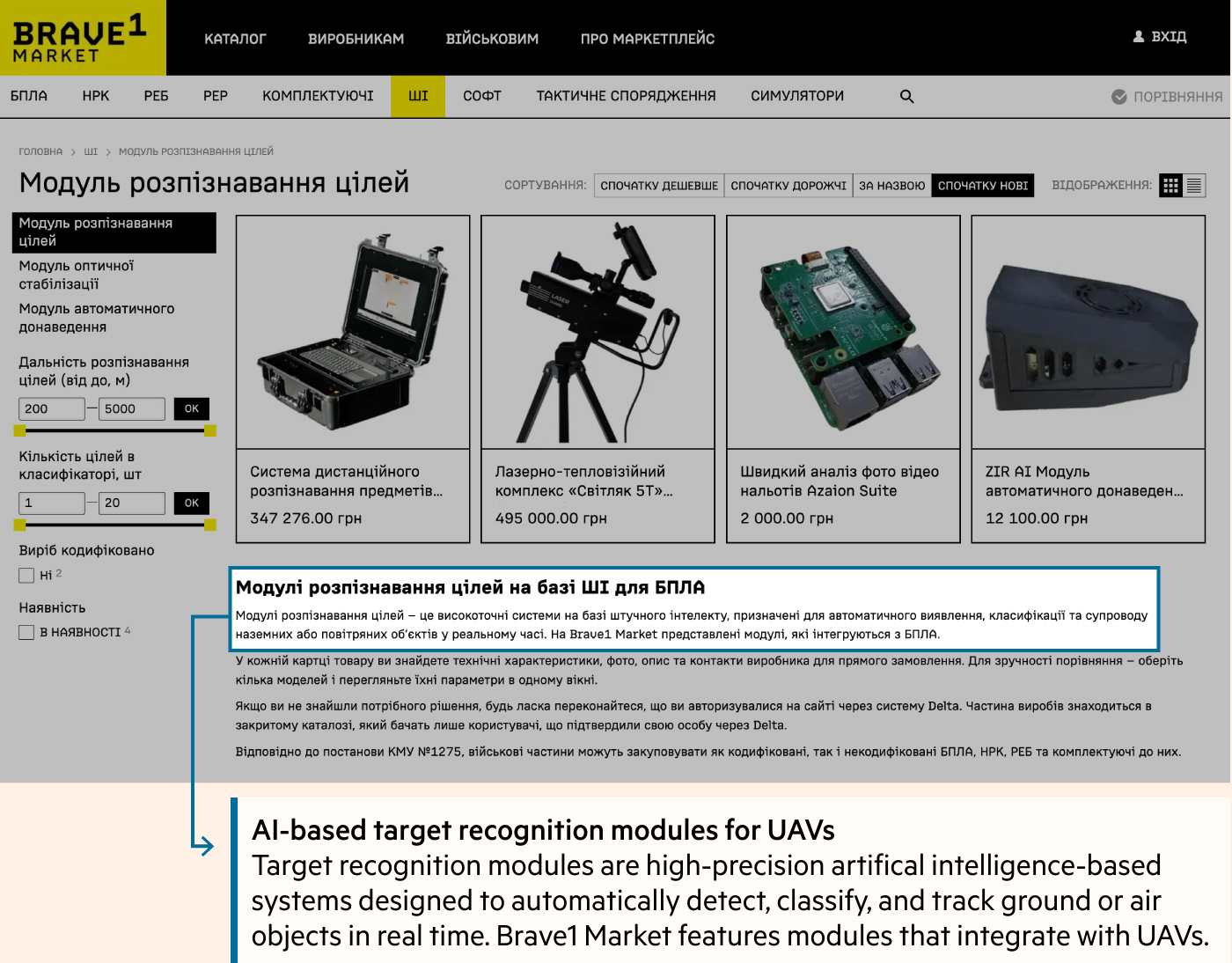This screenshot has height=963, width=1232.
Task: Select 'Модуль автоматичного донаведення' sidebar category
Action: [x=97, y=318]
